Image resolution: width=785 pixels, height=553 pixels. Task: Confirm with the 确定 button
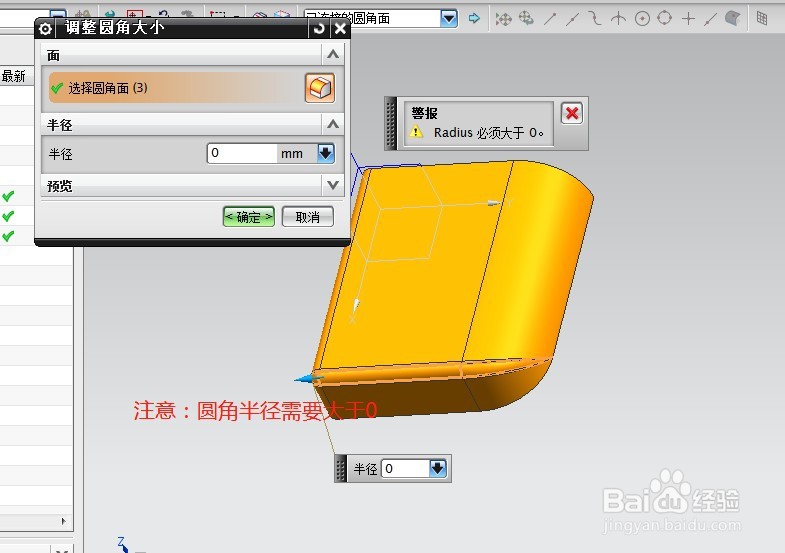click(x=249, y=217)
